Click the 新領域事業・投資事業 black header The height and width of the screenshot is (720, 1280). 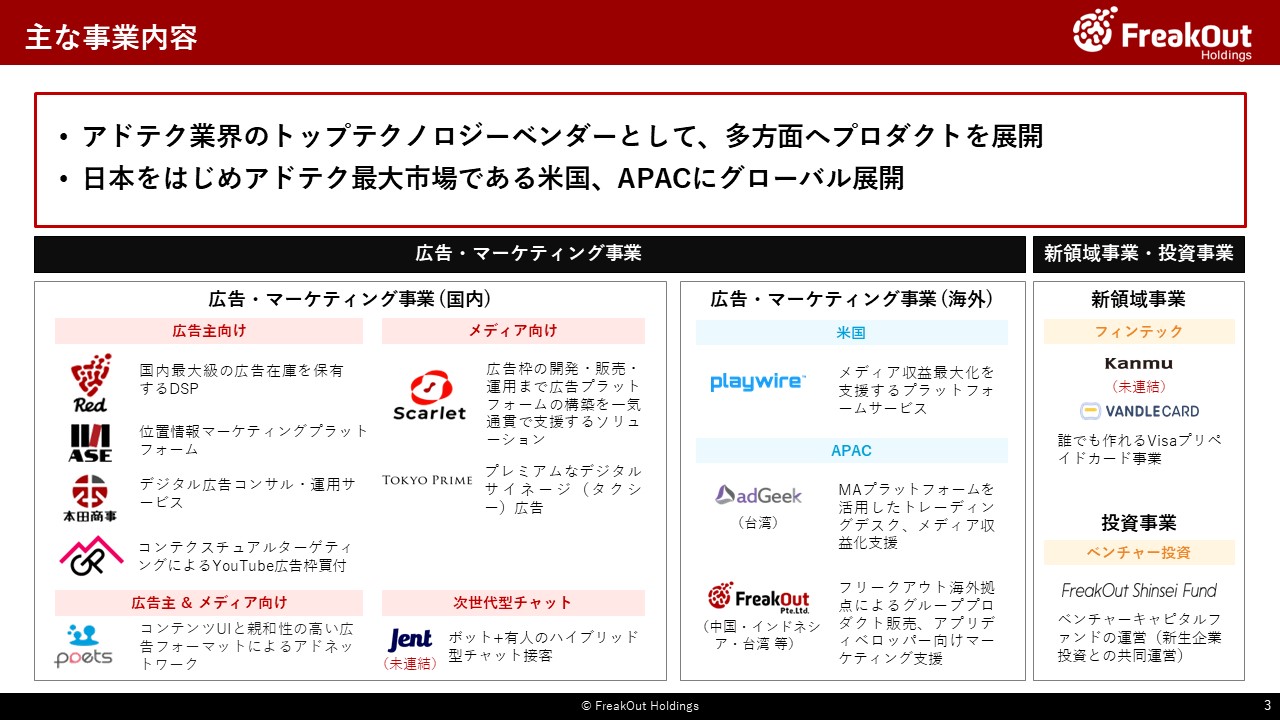(x=1139, y=254)
